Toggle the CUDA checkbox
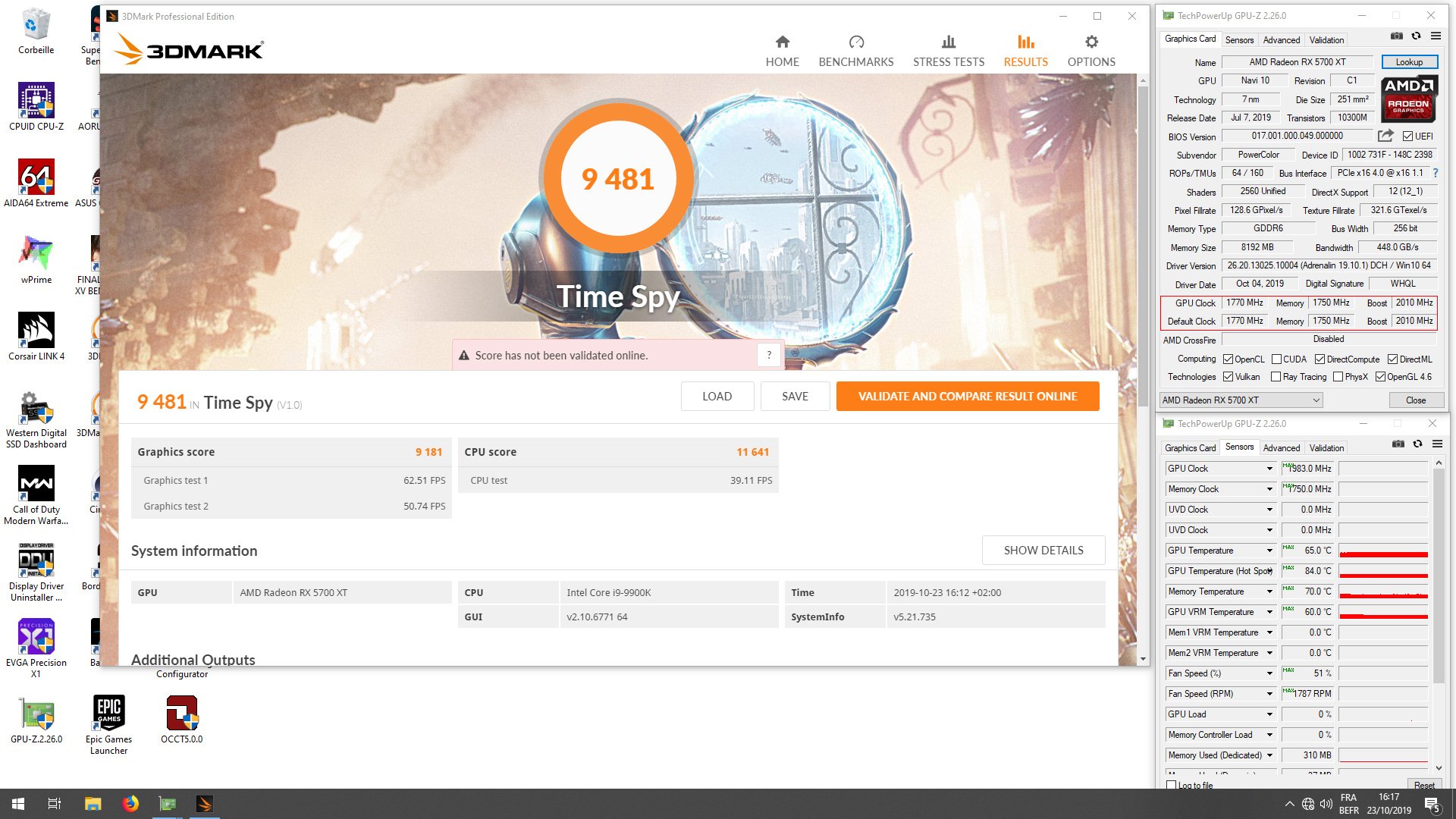Viewport: 1456px width, 819px height. point(1276,359)
